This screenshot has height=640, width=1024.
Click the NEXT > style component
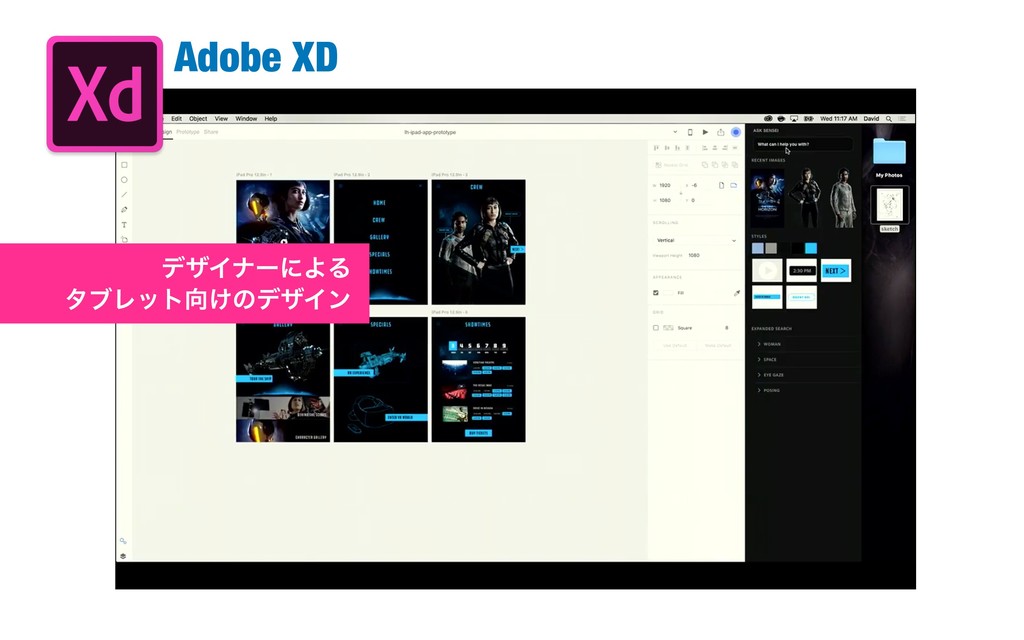coord(835,270)
